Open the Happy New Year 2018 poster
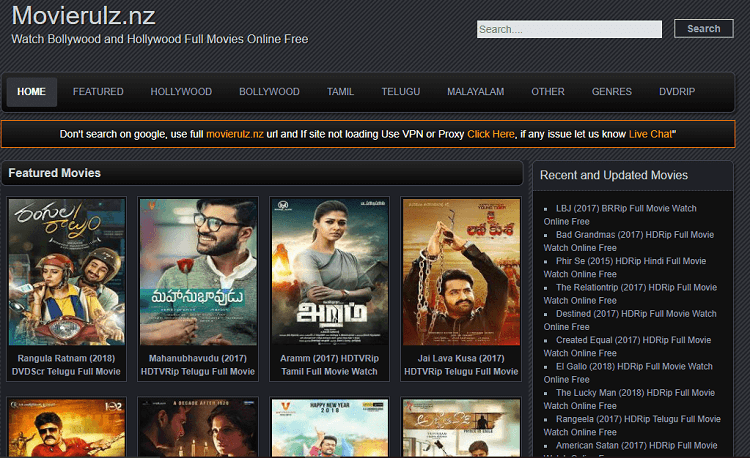The width and height of the screenshot is (750, 458). 330,428
